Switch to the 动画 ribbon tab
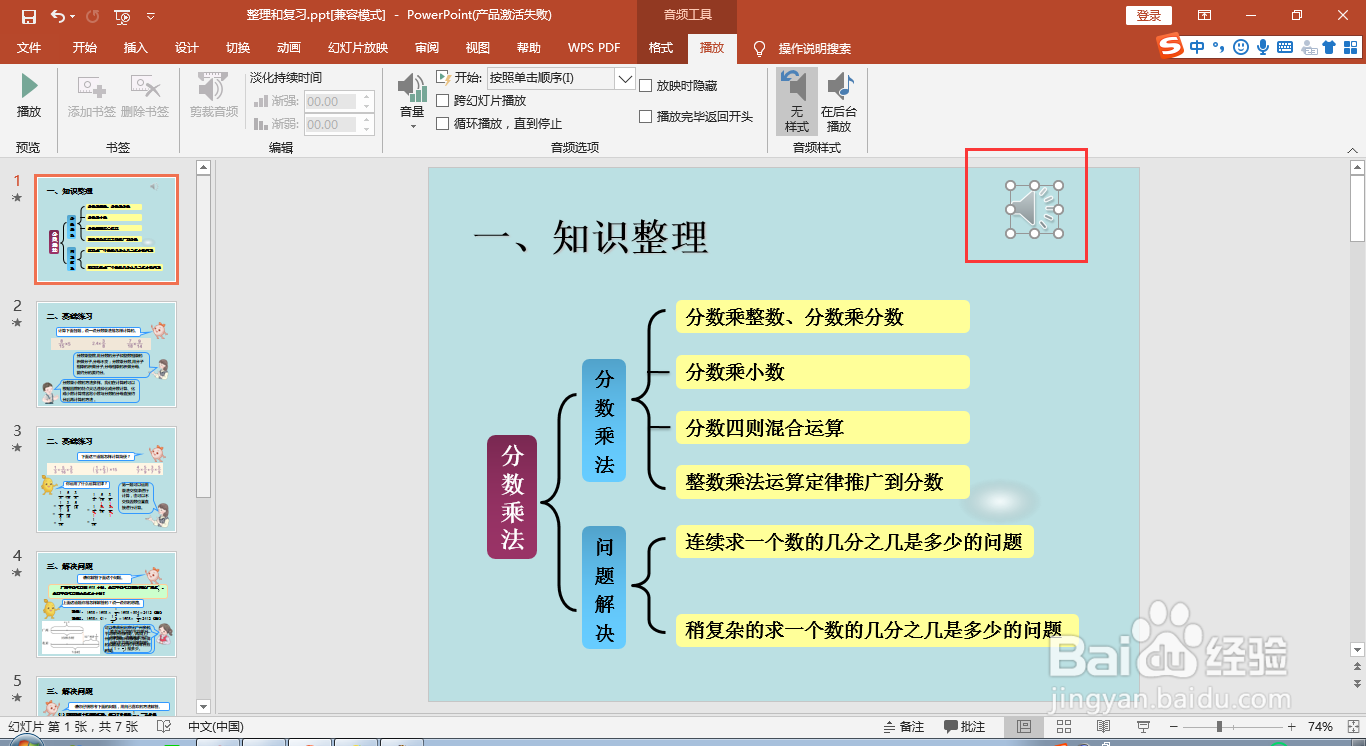 289,48
